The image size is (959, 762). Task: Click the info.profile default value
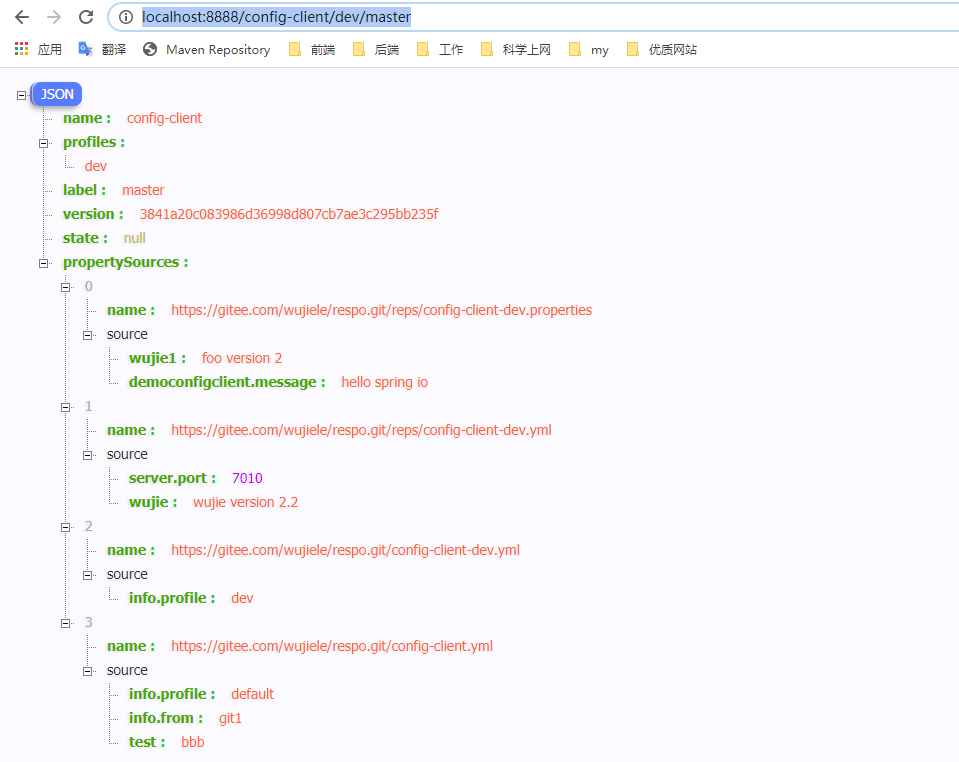pyautogui.click(x=253, y=694)
